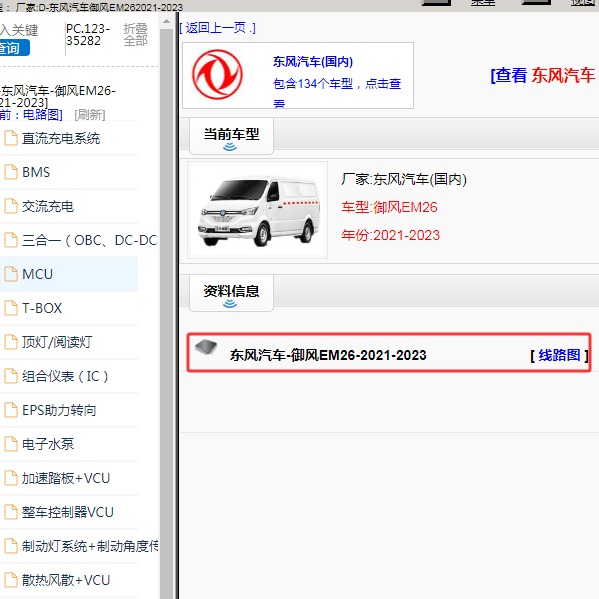Click the Dongfeng red logo image
The width and height of the screenshot is (599, 599).
click(x=217, y=75)
